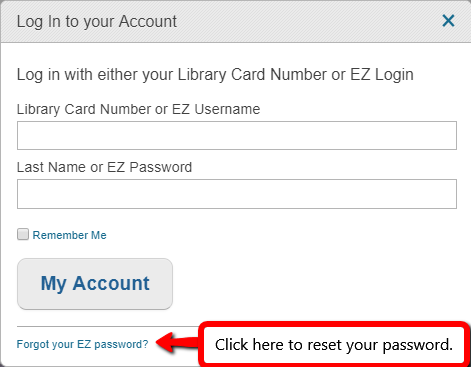The height and width of the screenshot is (367, 471).
Task: Click the word 'Account' in the dialog title
Action: (148, 21)
